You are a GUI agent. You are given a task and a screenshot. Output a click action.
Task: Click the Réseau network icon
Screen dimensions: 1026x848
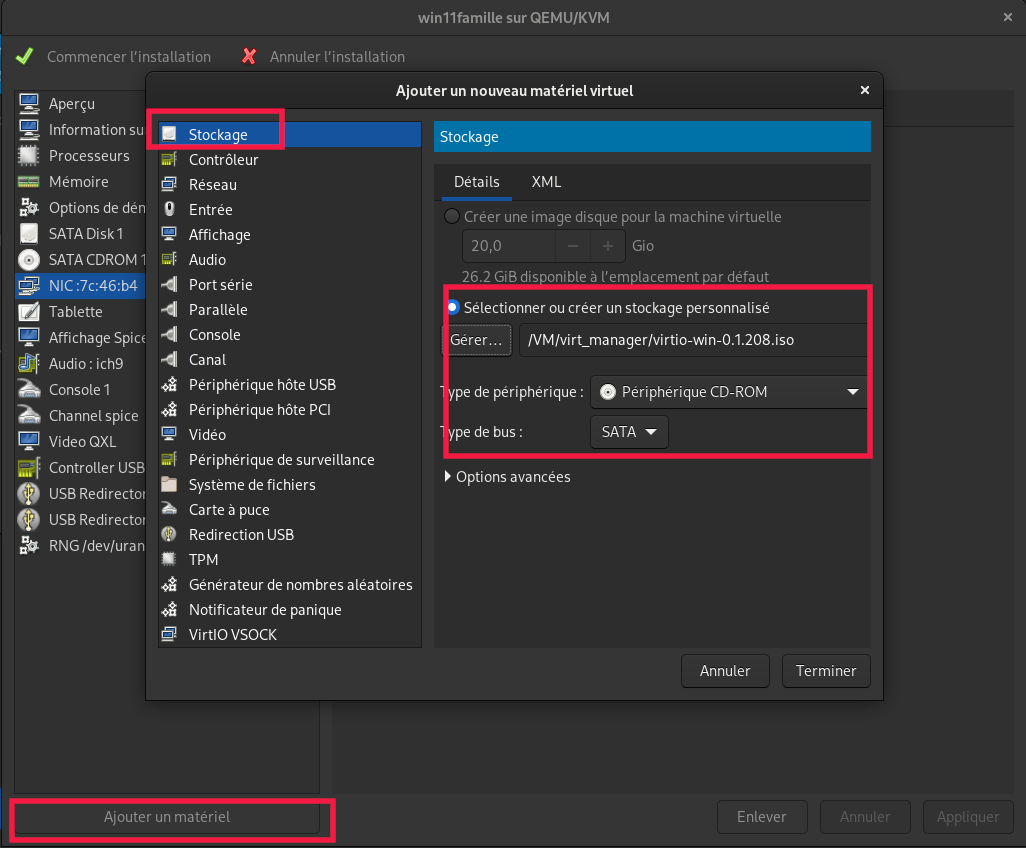pyautogui.click(x=169, y=185)
